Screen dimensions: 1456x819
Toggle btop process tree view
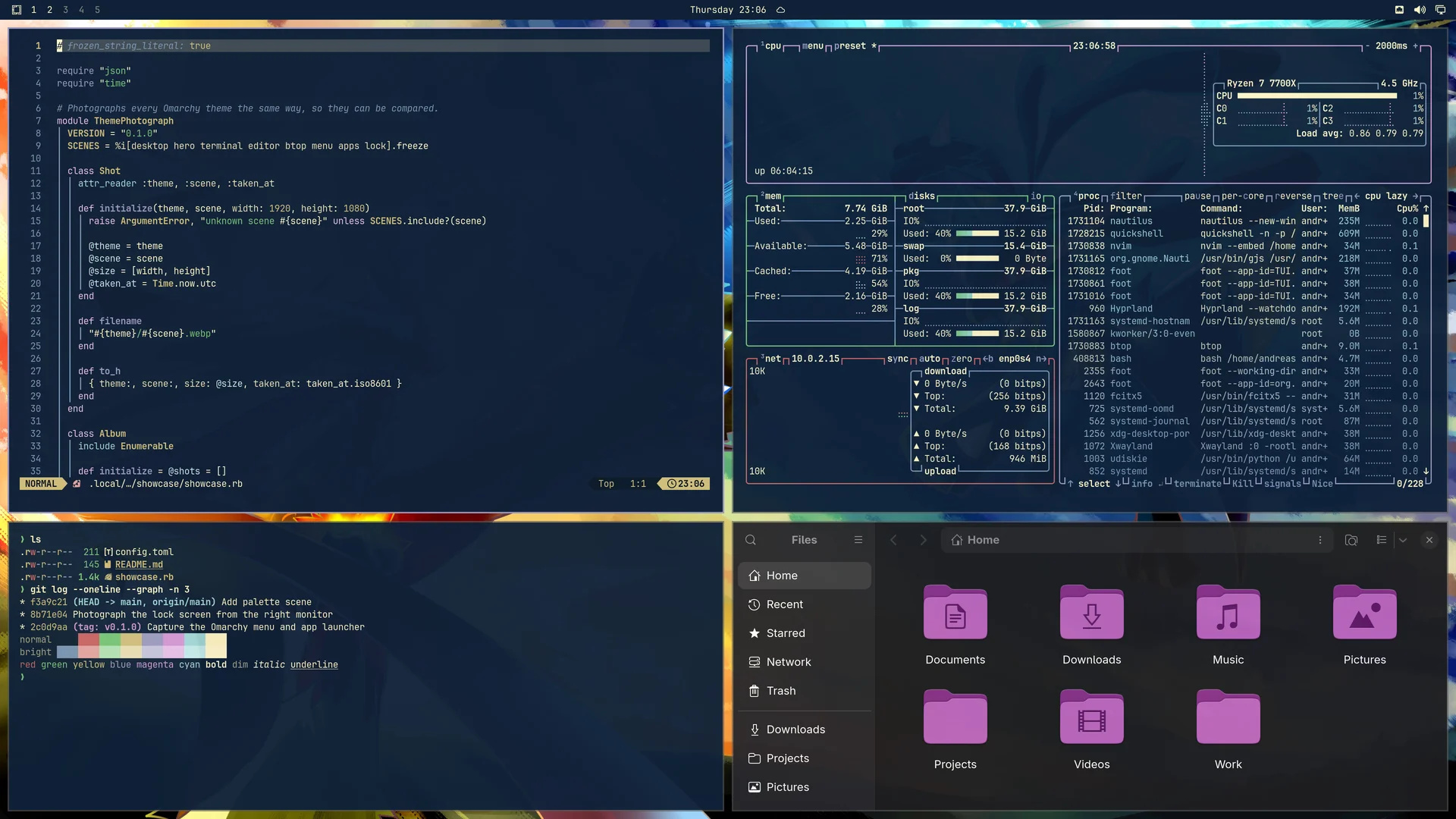[x=1333, y=196]
